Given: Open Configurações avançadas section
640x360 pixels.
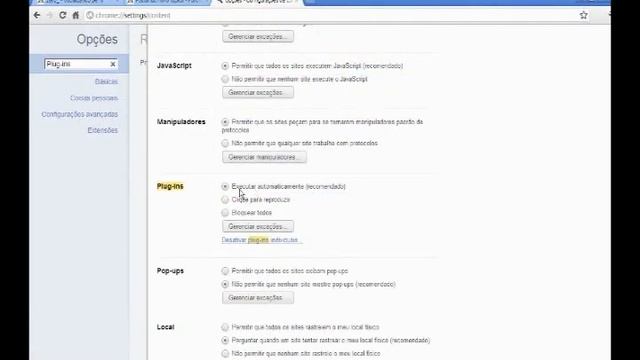Looking at the screenshot, I should (x=80, y=114).
